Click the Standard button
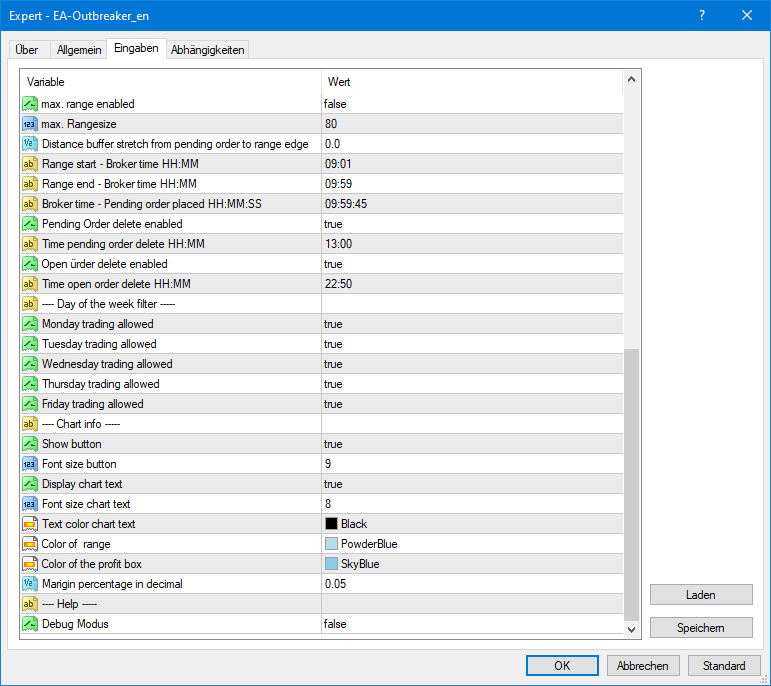771x686 pixels. 724,665
